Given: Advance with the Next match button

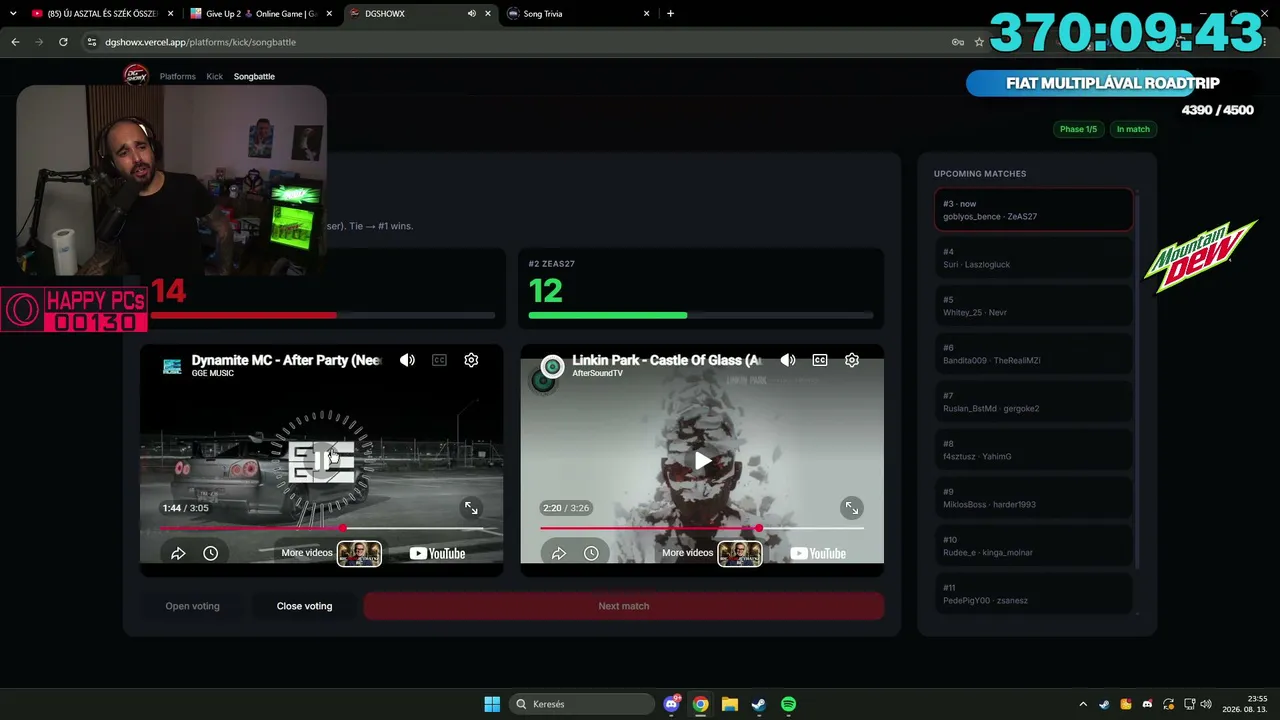Looking at the screenshot, I should tap(624, 606).
